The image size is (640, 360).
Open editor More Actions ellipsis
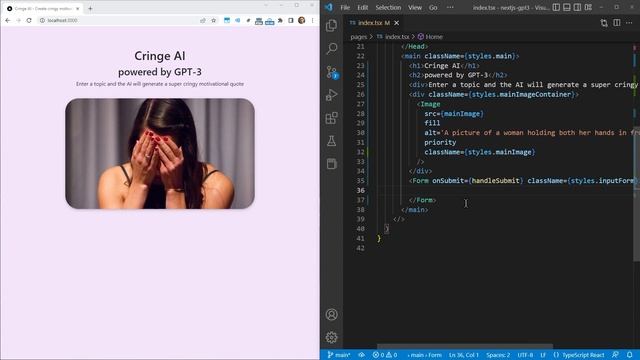[x=629, y=23]
